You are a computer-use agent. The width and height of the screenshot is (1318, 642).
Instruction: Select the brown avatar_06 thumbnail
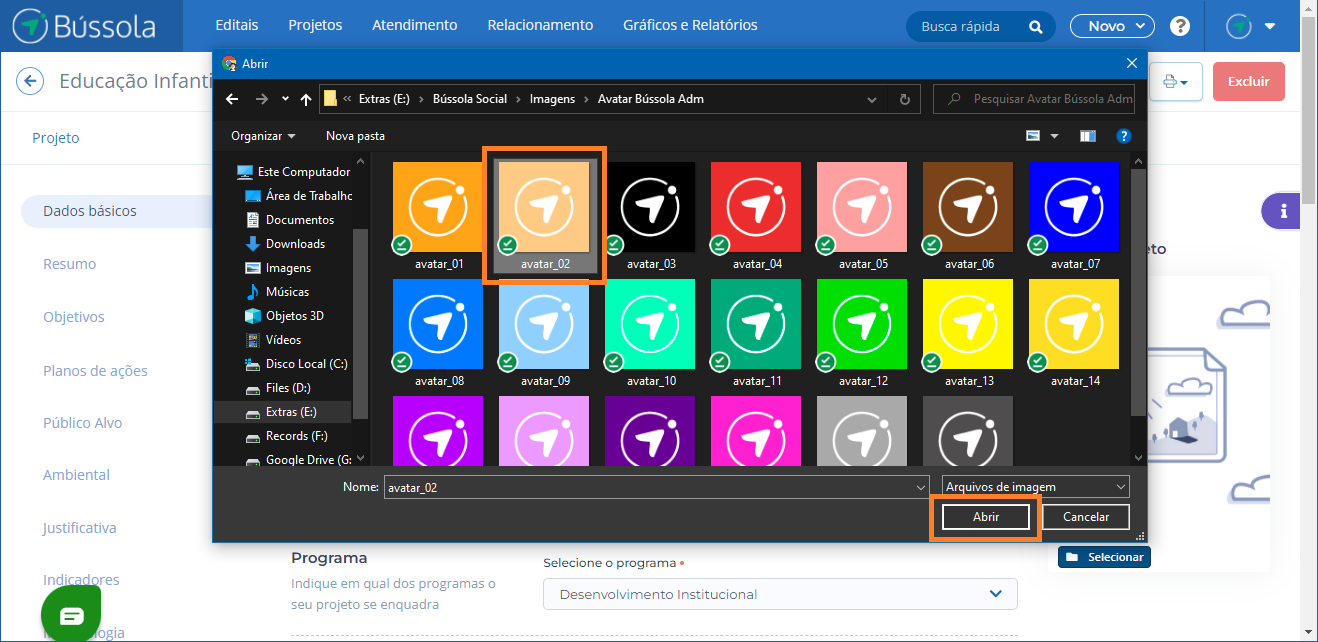tap(968, 207)
